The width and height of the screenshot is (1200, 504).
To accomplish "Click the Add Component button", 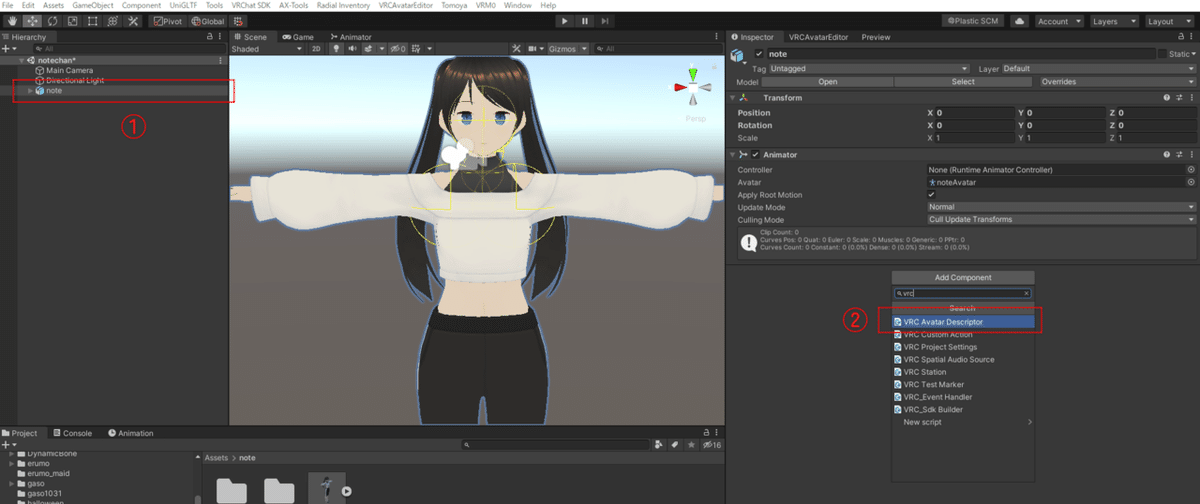I will tap(963, 277).
